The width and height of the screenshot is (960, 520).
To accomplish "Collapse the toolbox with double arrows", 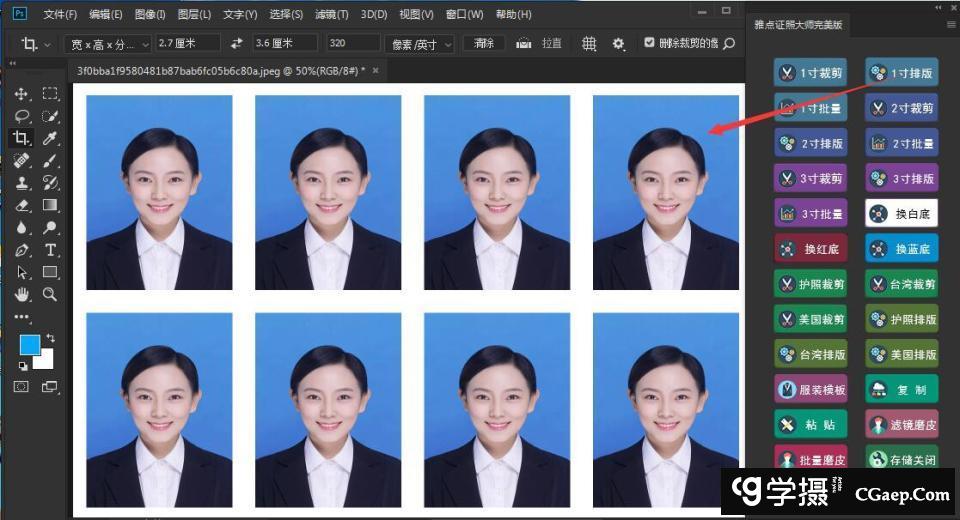I will 12,63.
